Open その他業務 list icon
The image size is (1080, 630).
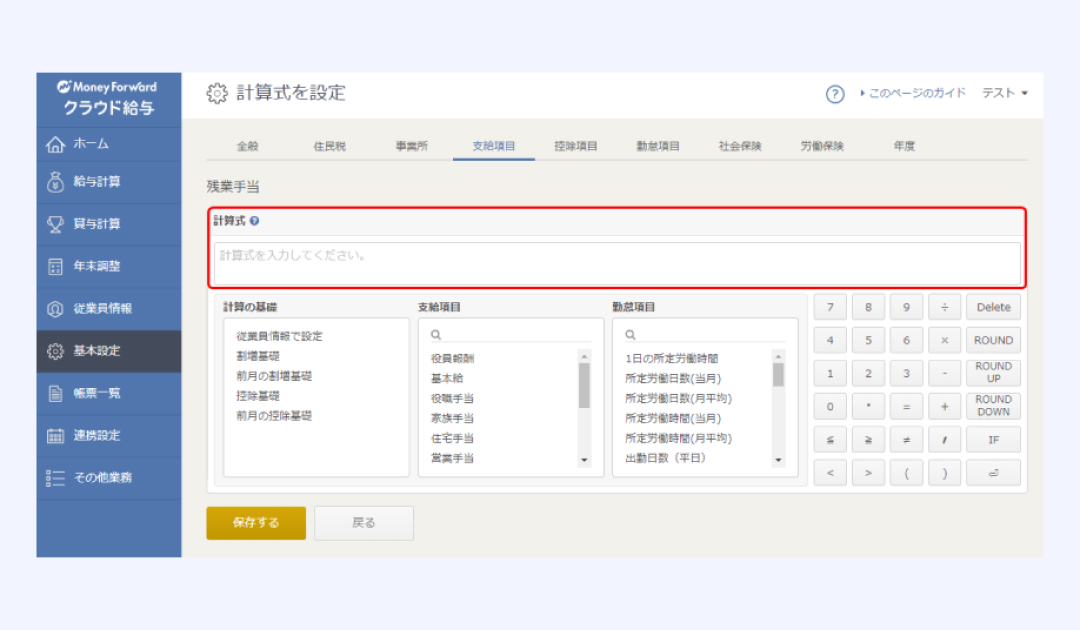coord(55,478)
